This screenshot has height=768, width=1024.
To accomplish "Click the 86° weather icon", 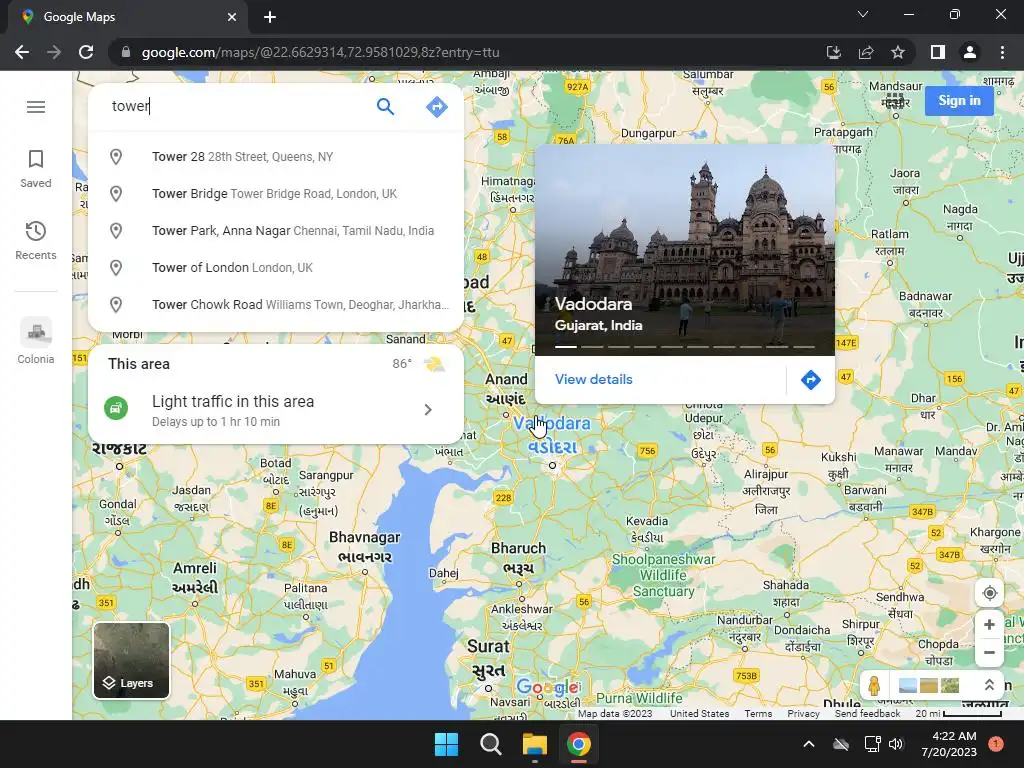I will (434, 364).
